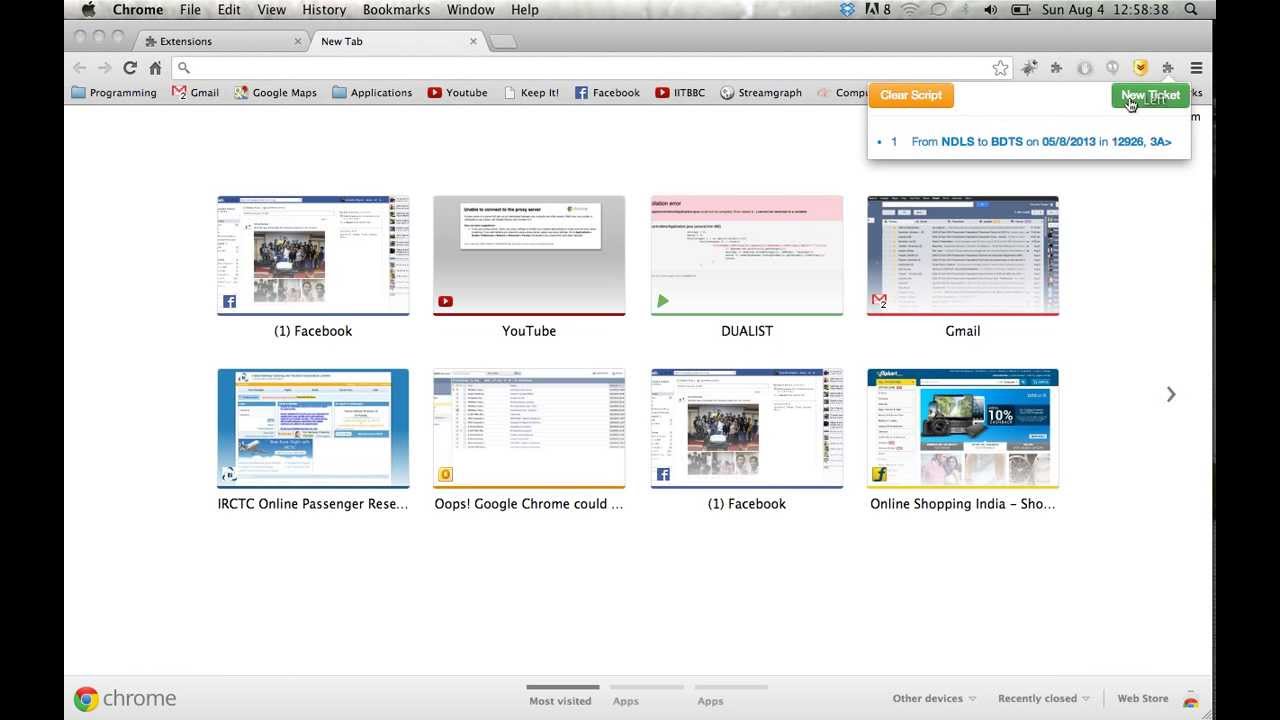Image resolution: width=1280 pixels, height=720 pixels.
Task: Open the Youtube bookmark
Action: coord(457,93)
